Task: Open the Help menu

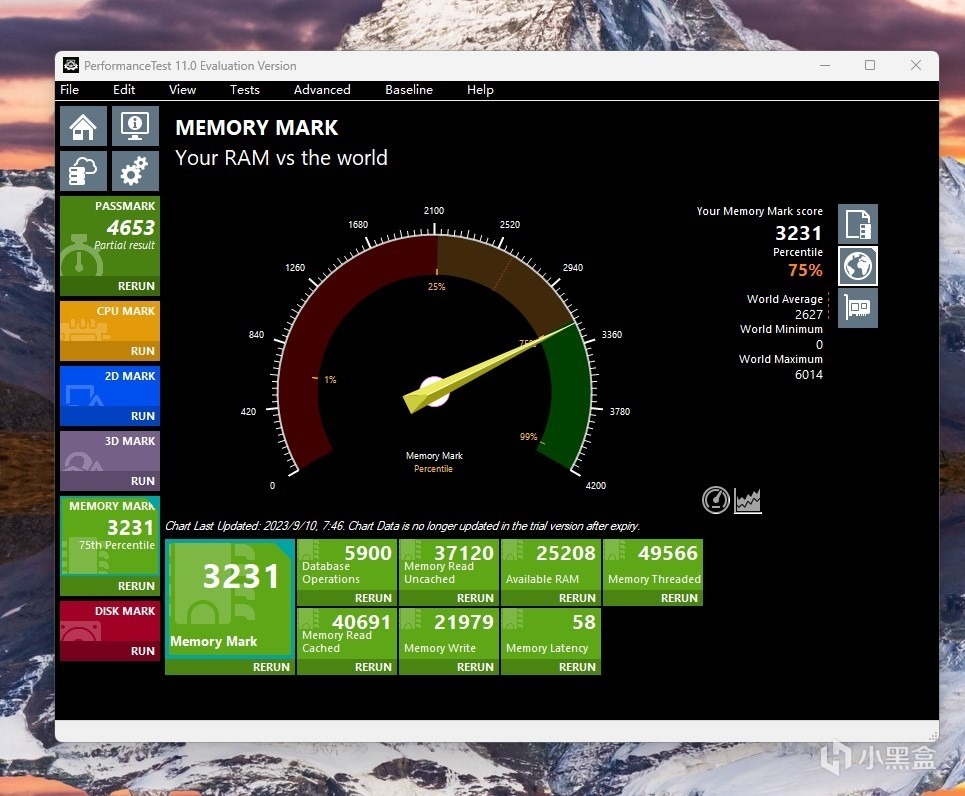Action: (480, 90)
